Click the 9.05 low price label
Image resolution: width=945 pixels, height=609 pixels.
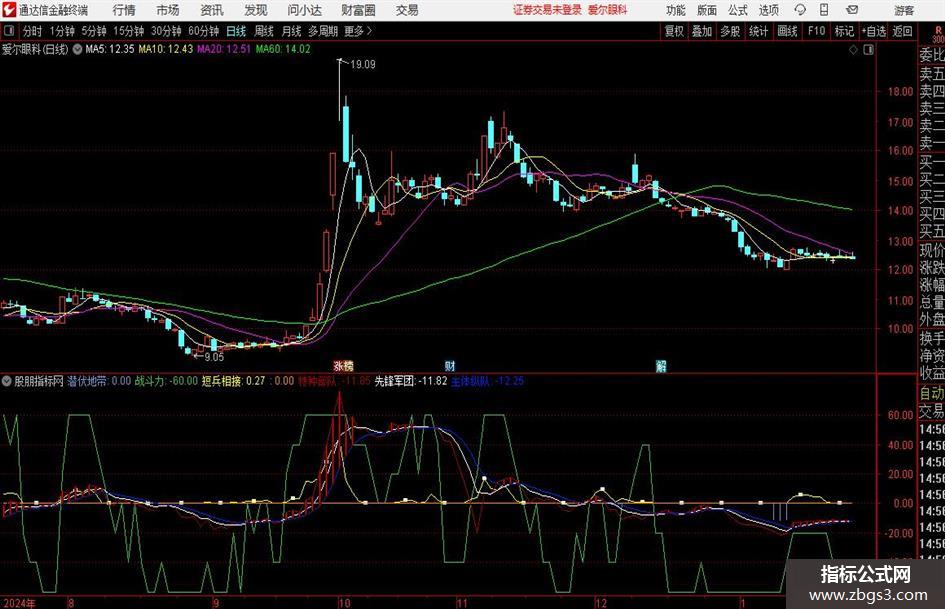(214, 357)
